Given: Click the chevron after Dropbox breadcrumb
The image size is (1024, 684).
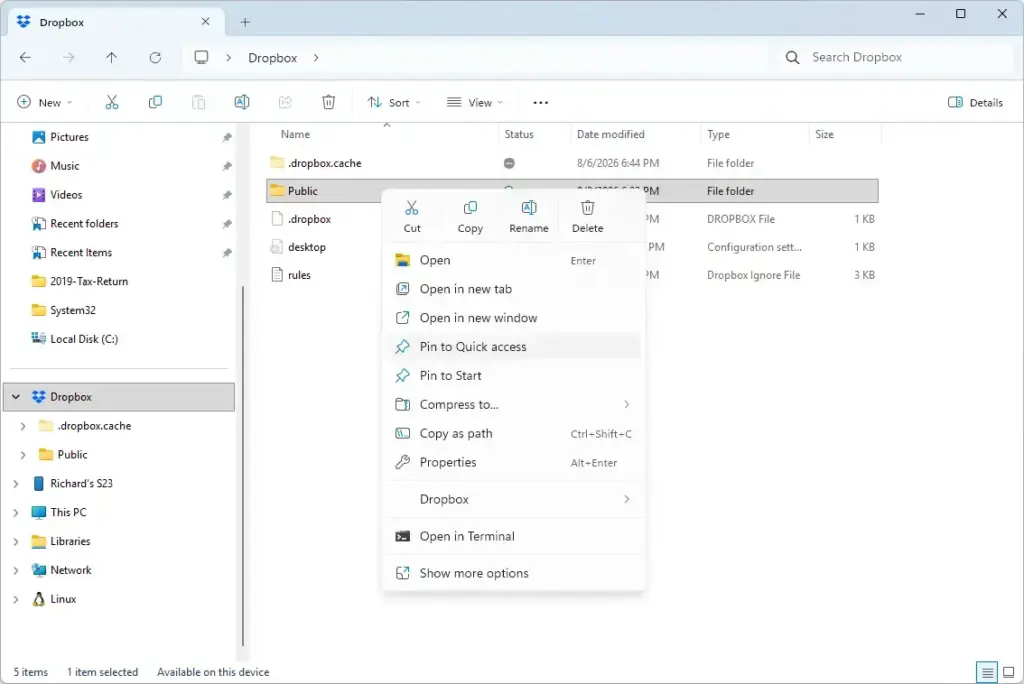Looking at the screenshot, I should [316, 57].
